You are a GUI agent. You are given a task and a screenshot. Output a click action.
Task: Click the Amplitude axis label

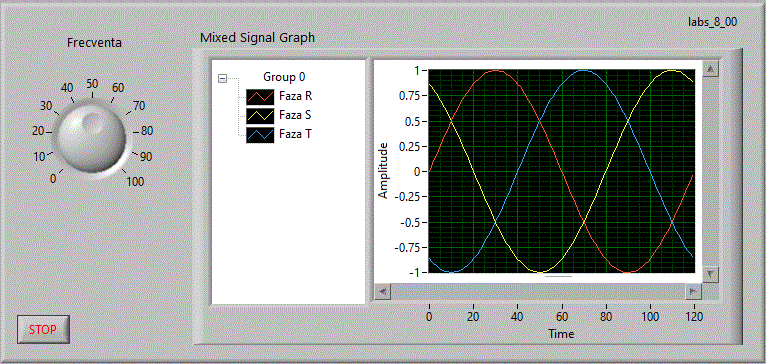tap(383, 171)
